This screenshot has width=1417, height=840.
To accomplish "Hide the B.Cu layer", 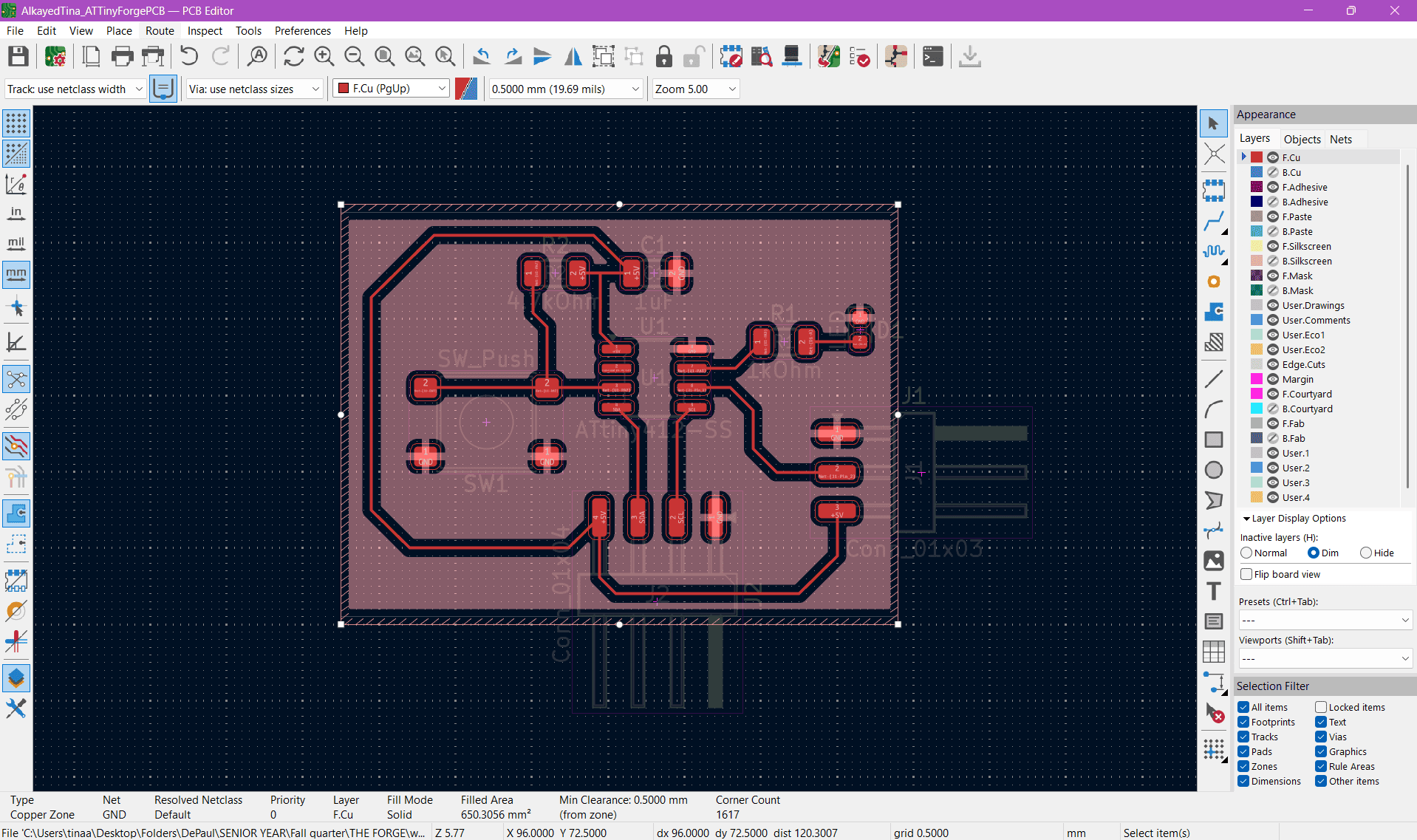I will [x=1272, y=171].
